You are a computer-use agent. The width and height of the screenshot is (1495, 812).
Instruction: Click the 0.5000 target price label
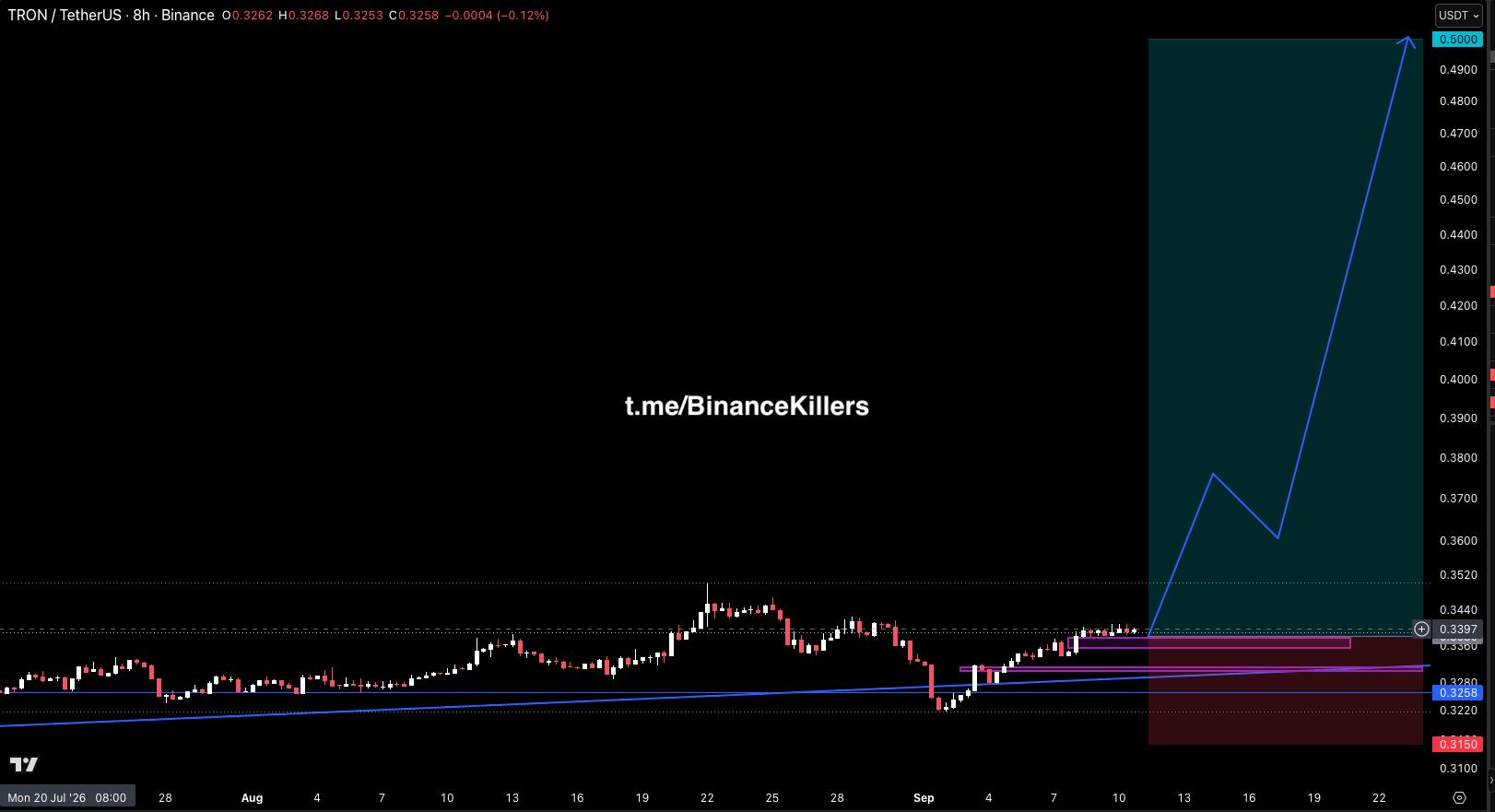coord(1457,40)
